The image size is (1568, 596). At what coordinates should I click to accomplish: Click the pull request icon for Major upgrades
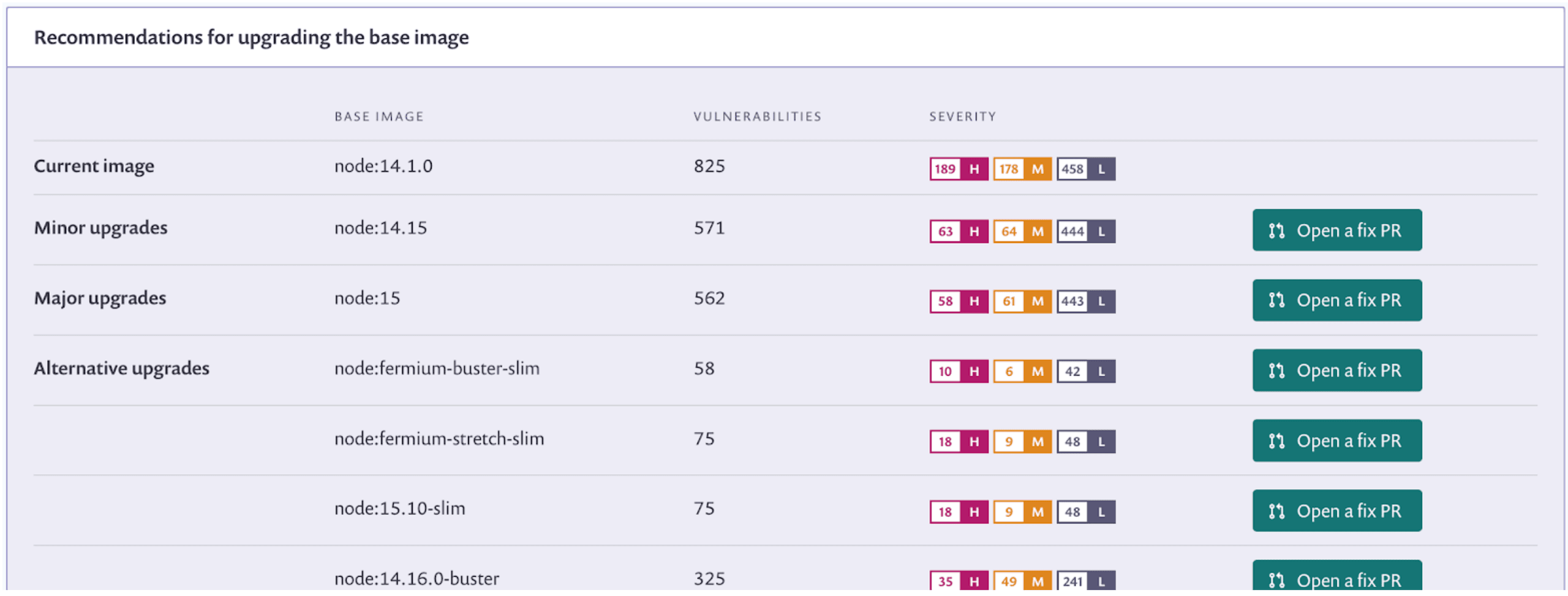pos(1276,300)
